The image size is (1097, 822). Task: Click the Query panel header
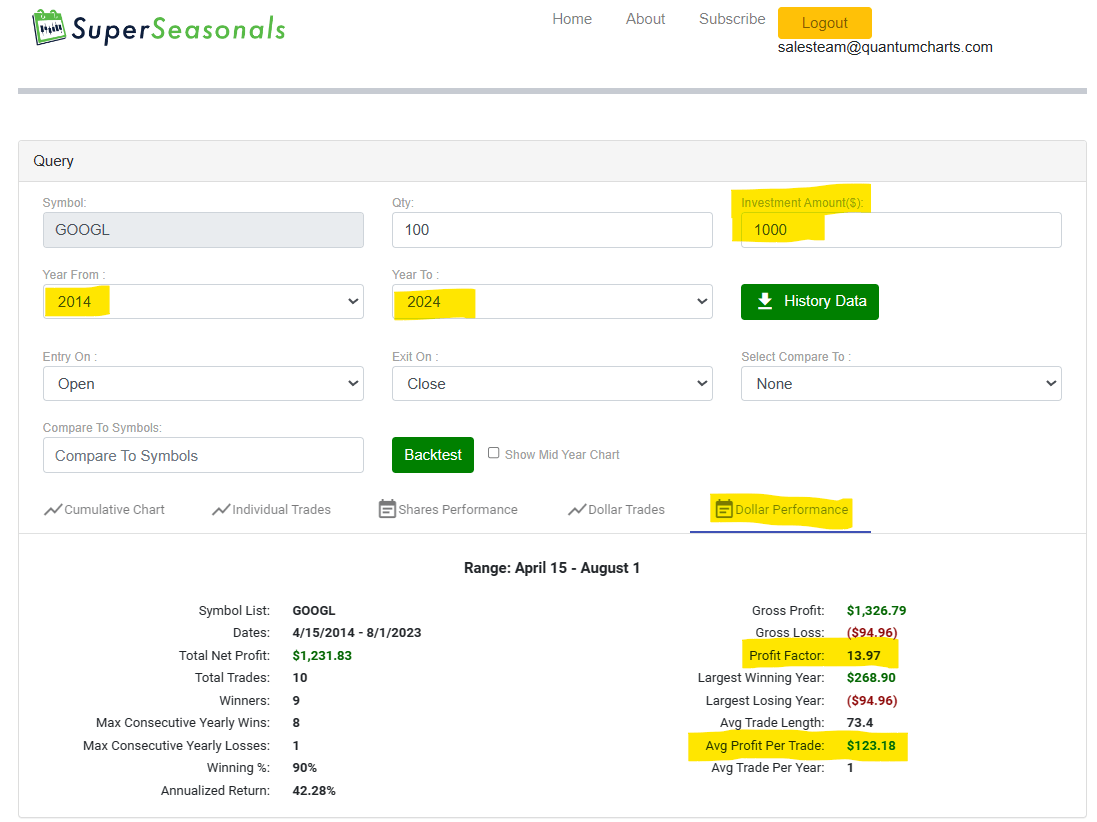click(552, 161)
